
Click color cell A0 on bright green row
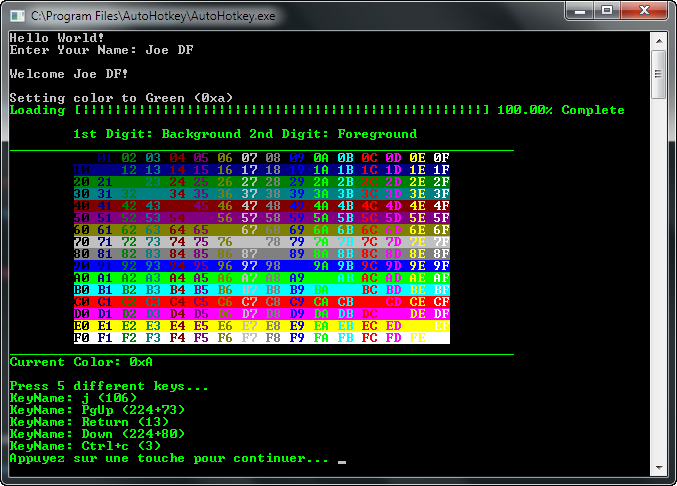tap(81, 278)
